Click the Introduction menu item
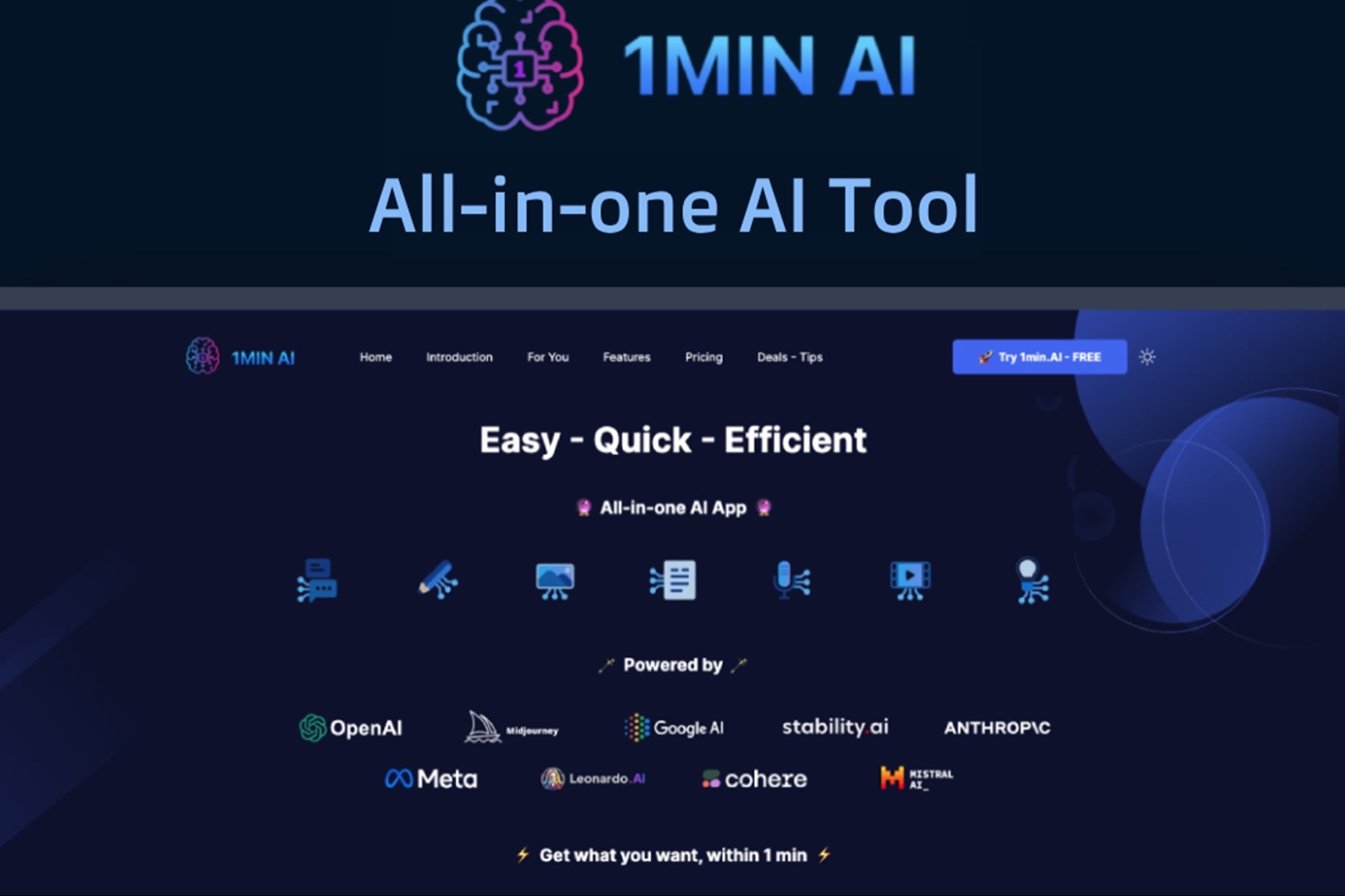 tap(458, 358)
